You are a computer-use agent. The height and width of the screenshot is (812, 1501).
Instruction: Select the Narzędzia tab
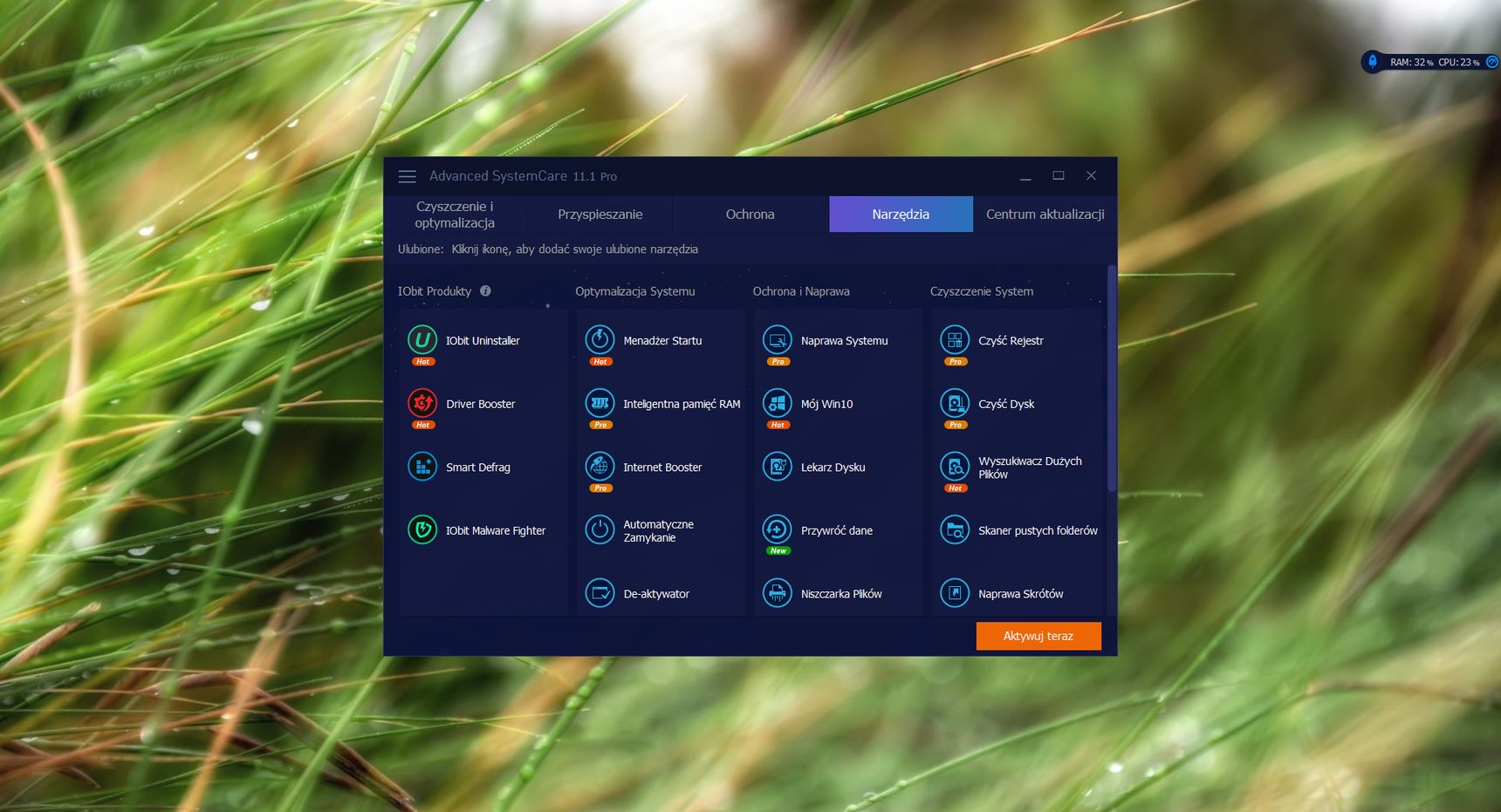pos(901,215)
